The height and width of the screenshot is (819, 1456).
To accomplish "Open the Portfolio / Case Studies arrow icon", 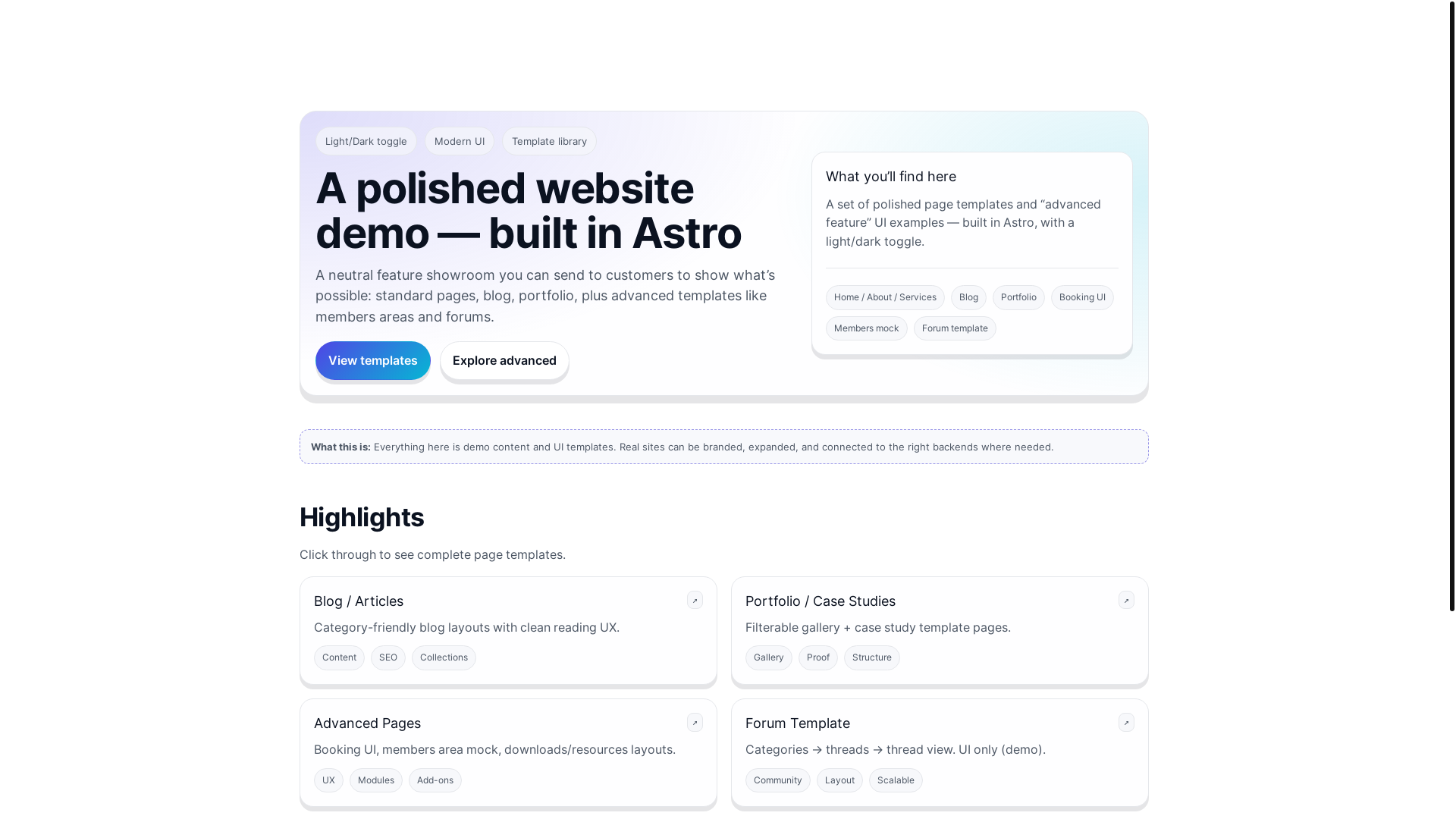I will coord(1126,601).
